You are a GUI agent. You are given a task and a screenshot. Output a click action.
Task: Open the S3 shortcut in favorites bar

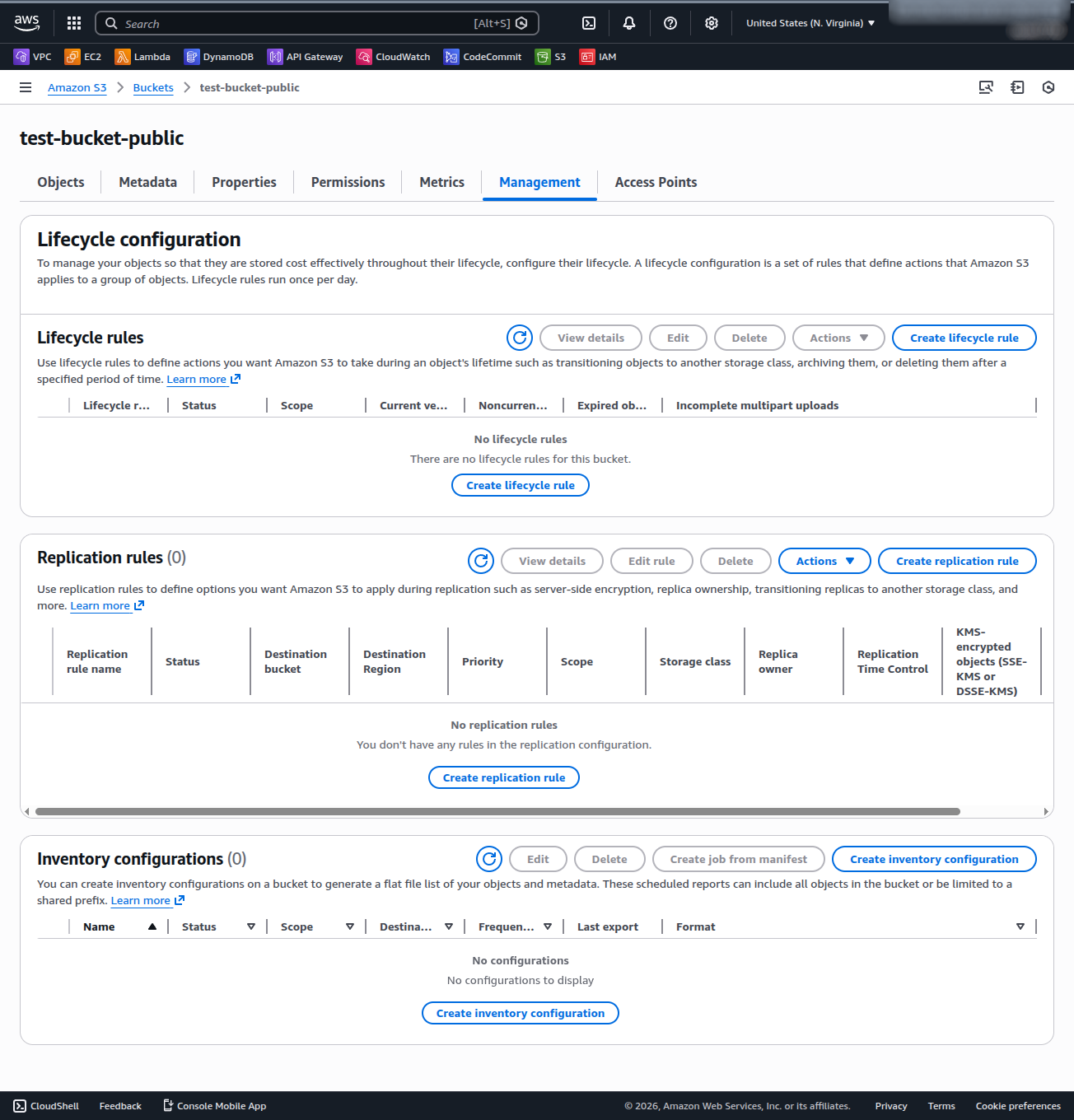tap(551, 57)
